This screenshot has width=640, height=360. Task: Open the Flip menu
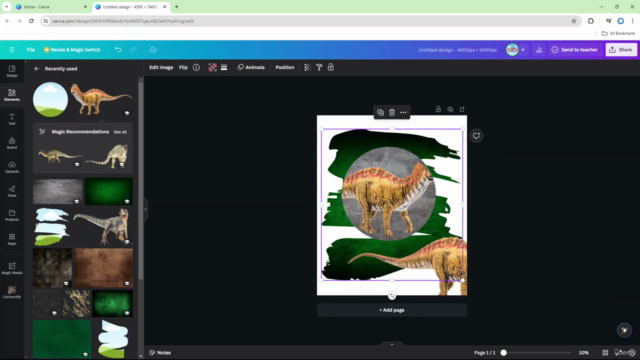(183, 67)
